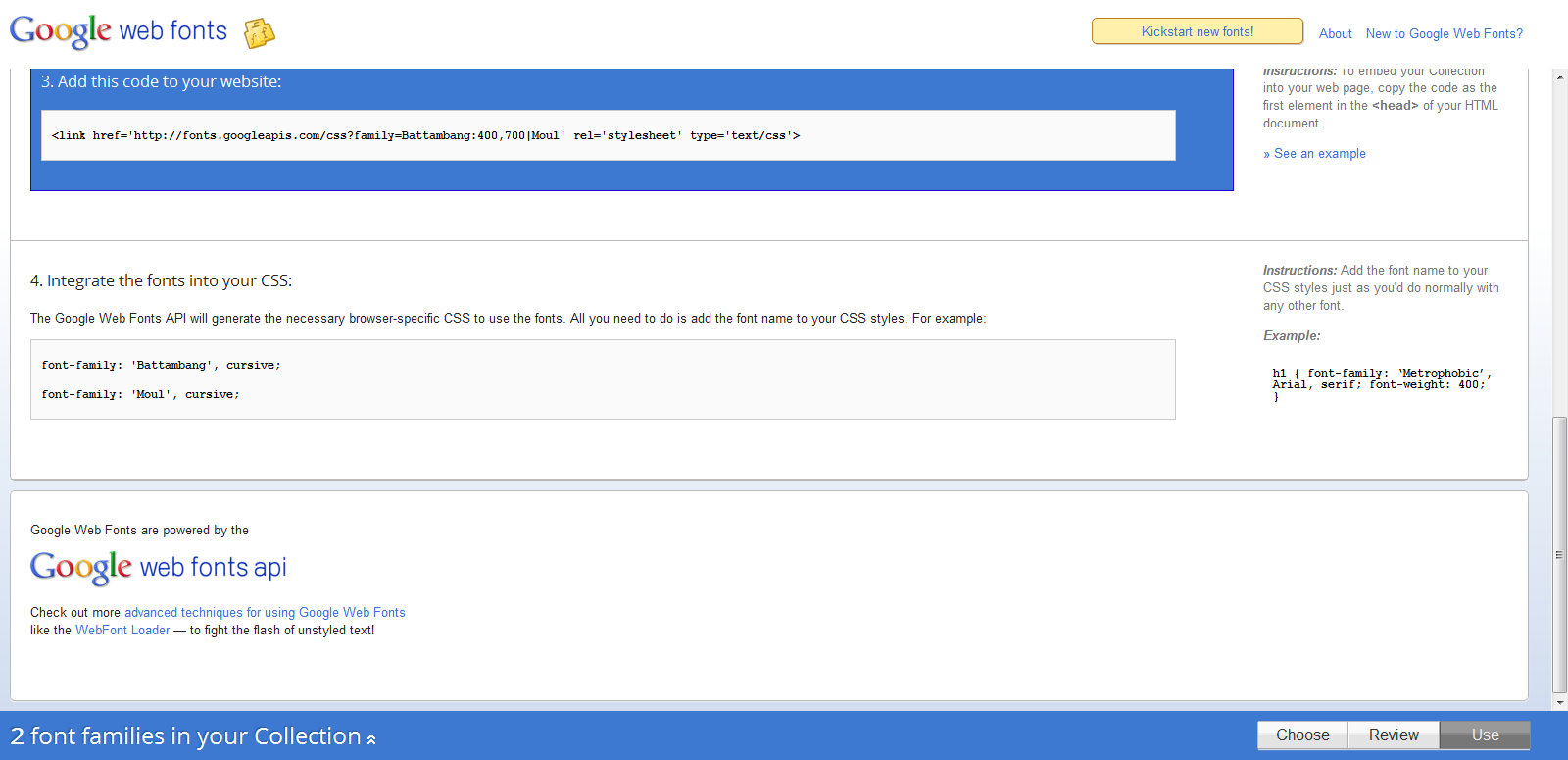Open the WebFont Loader link

point(122,631)
